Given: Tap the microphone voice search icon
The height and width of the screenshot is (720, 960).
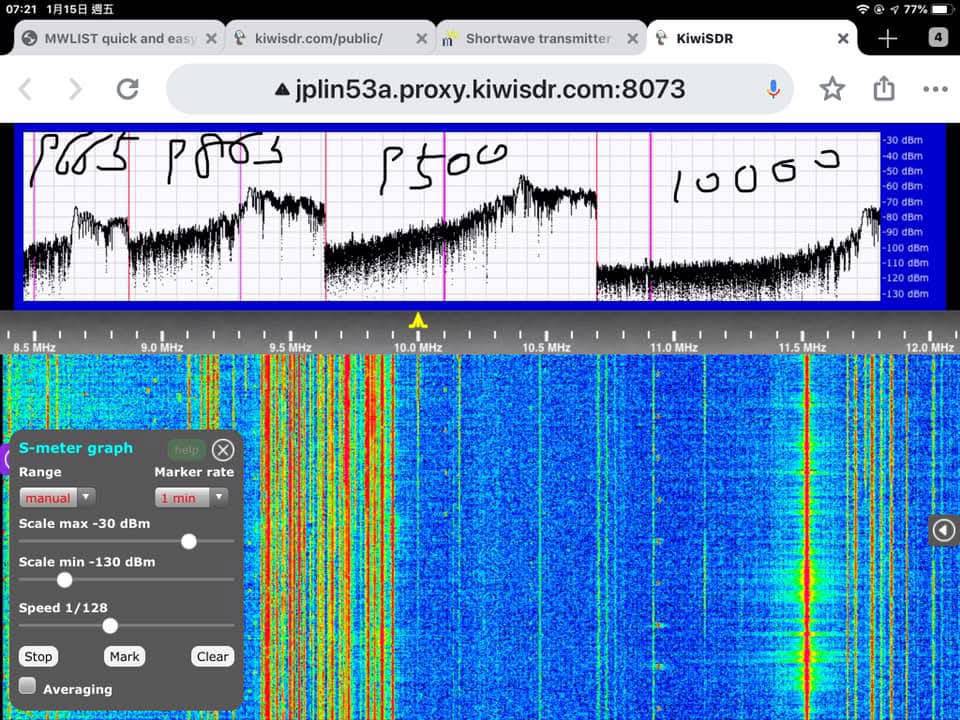Looking at the screenshot, I should [x=773, y=89].
